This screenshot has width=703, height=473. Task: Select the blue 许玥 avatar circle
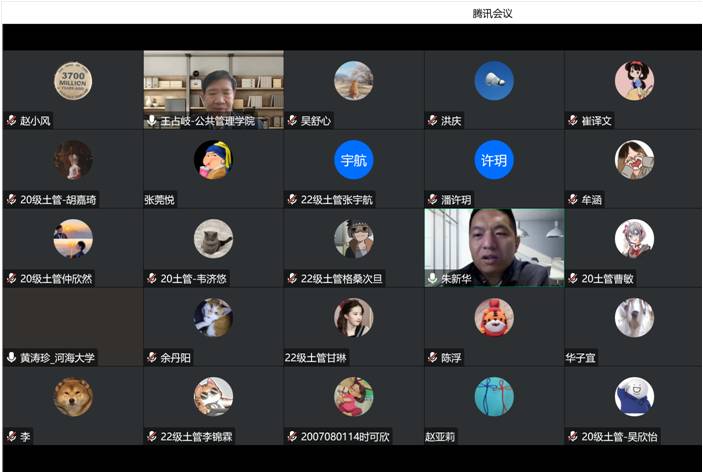coord(493,160)
